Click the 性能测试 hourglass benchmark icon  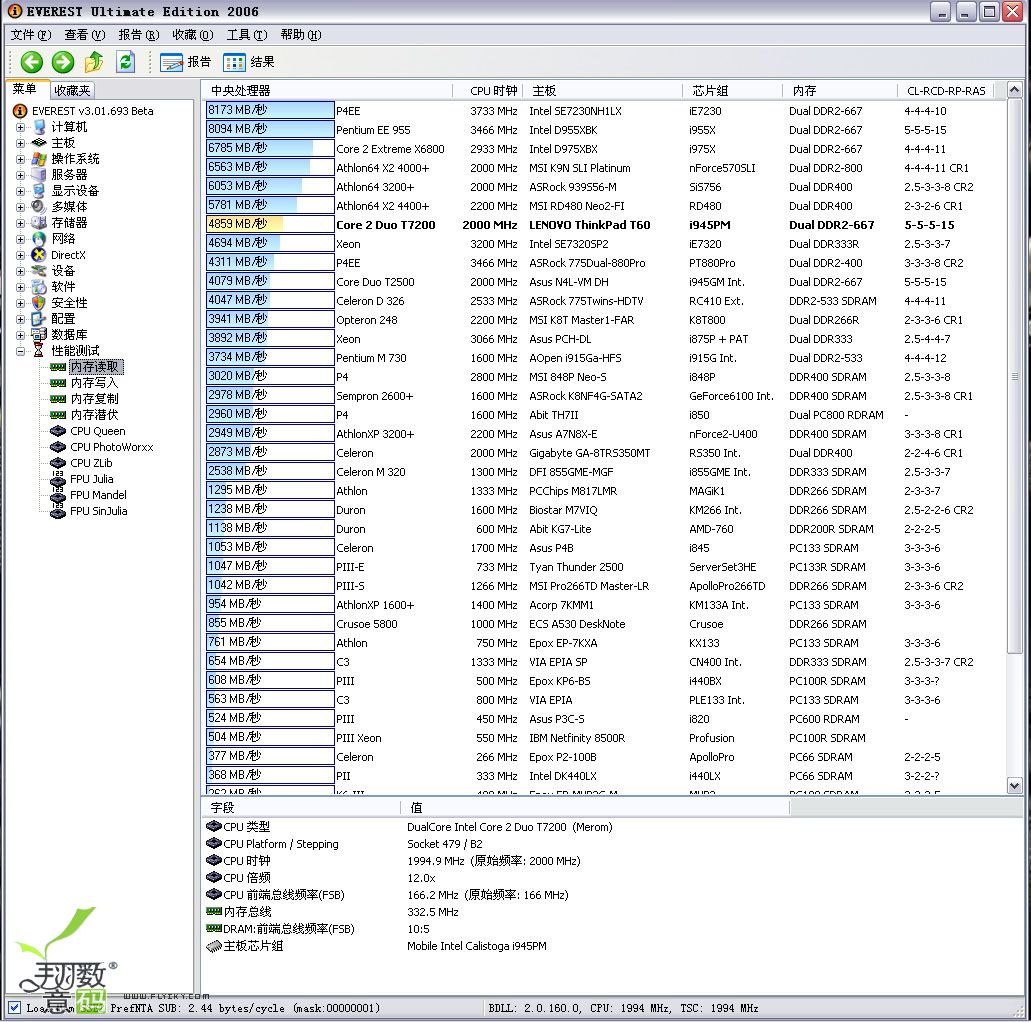39,351
